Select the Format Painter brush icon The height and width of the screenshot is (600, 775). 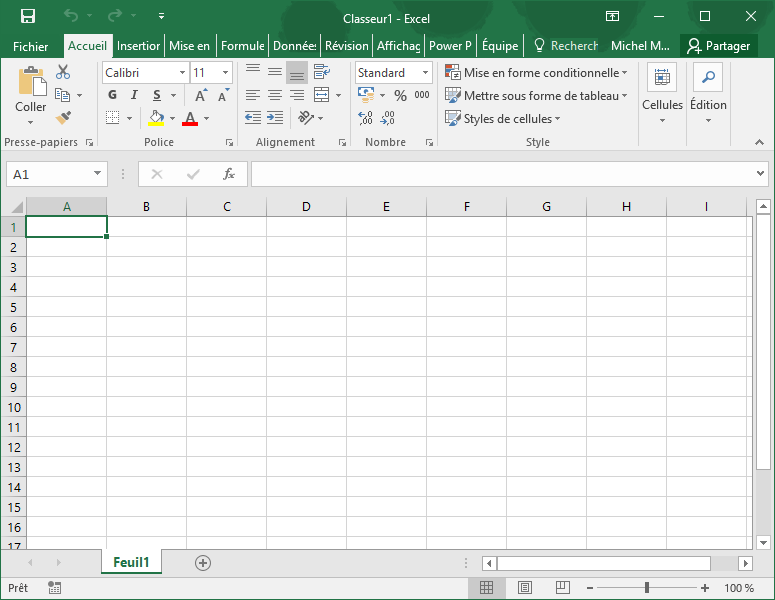coord(63,118)
